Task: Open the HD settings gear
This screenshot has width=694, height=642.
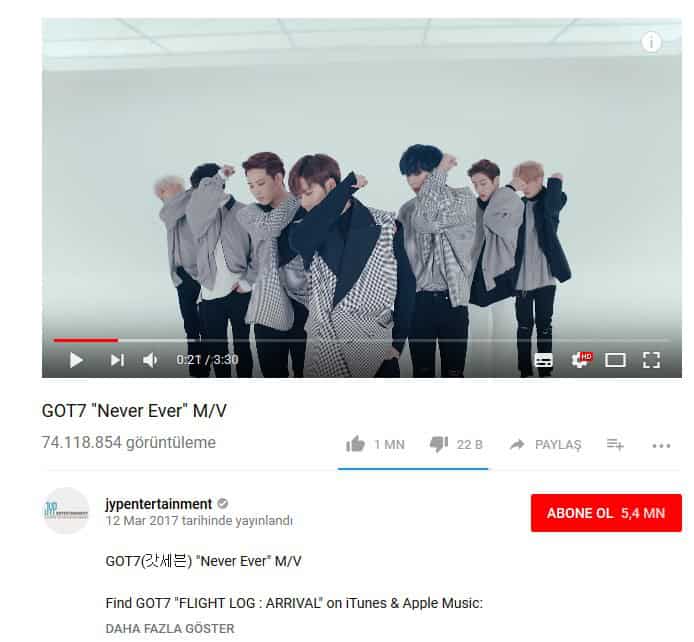Action: pos(581,360)
